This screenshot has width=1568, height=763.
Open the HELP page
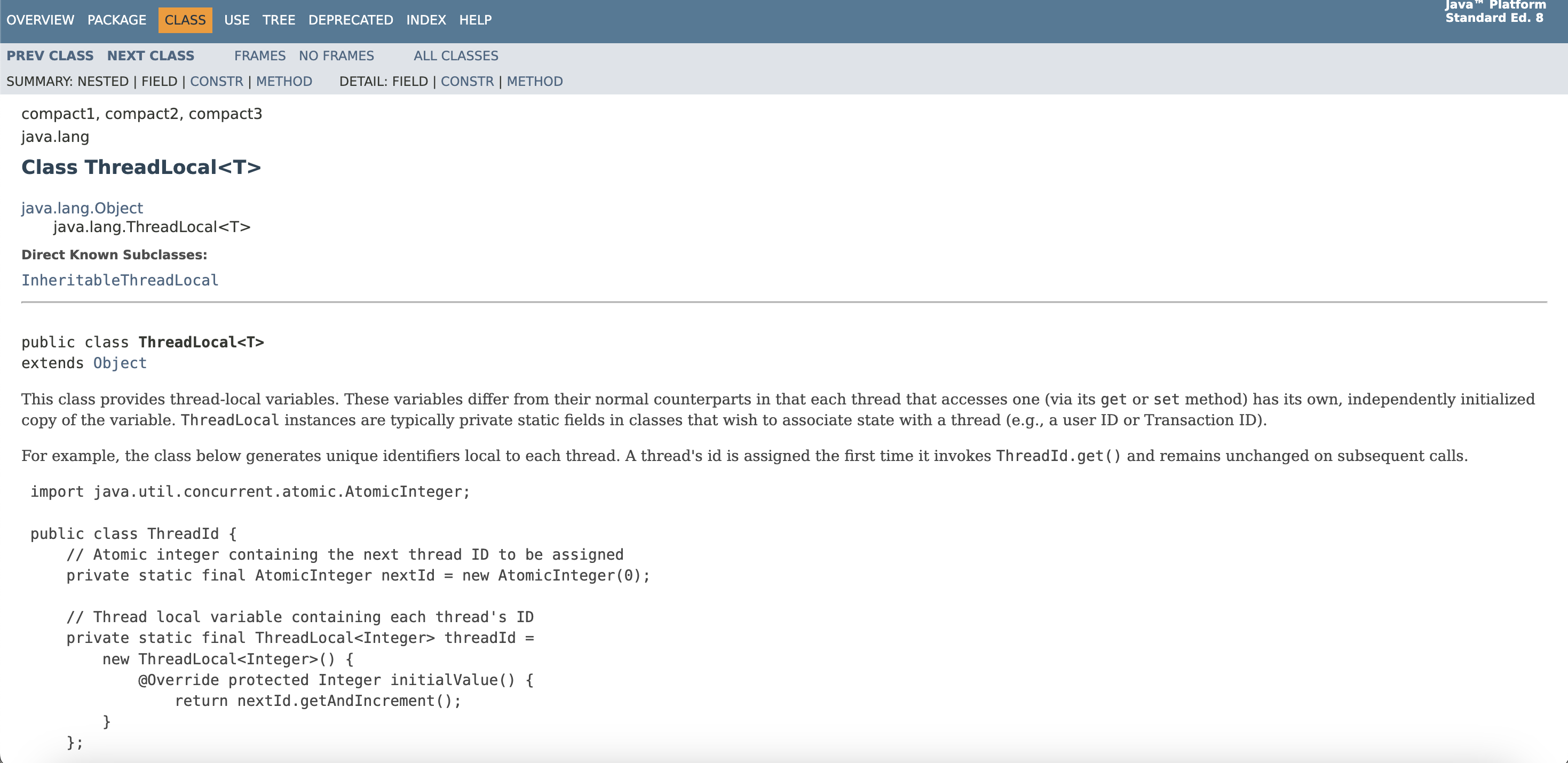[475, 20]
